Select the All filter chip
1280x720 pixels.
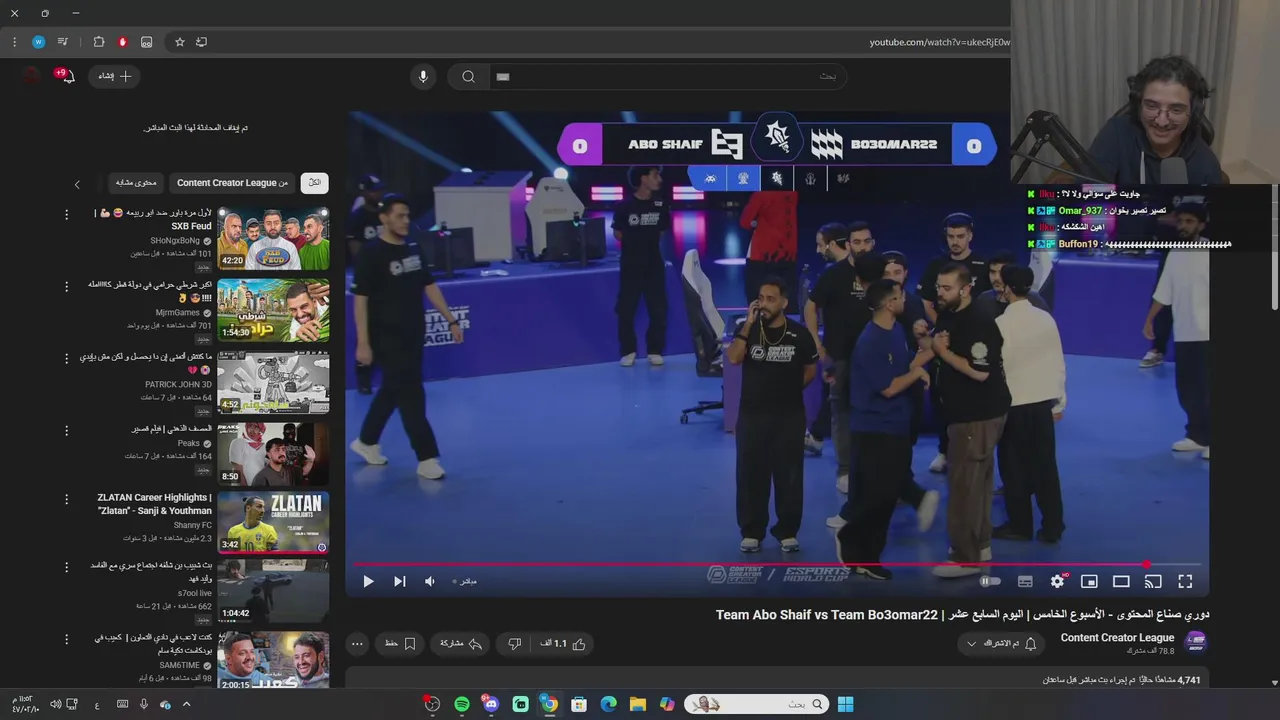point(314,183)
